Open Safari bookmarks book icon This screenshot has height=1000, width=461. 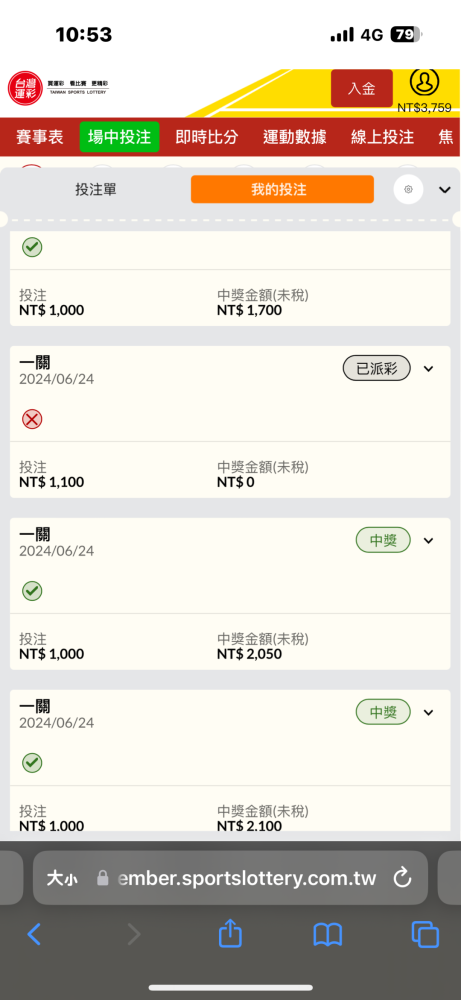(x=328, y=936)
